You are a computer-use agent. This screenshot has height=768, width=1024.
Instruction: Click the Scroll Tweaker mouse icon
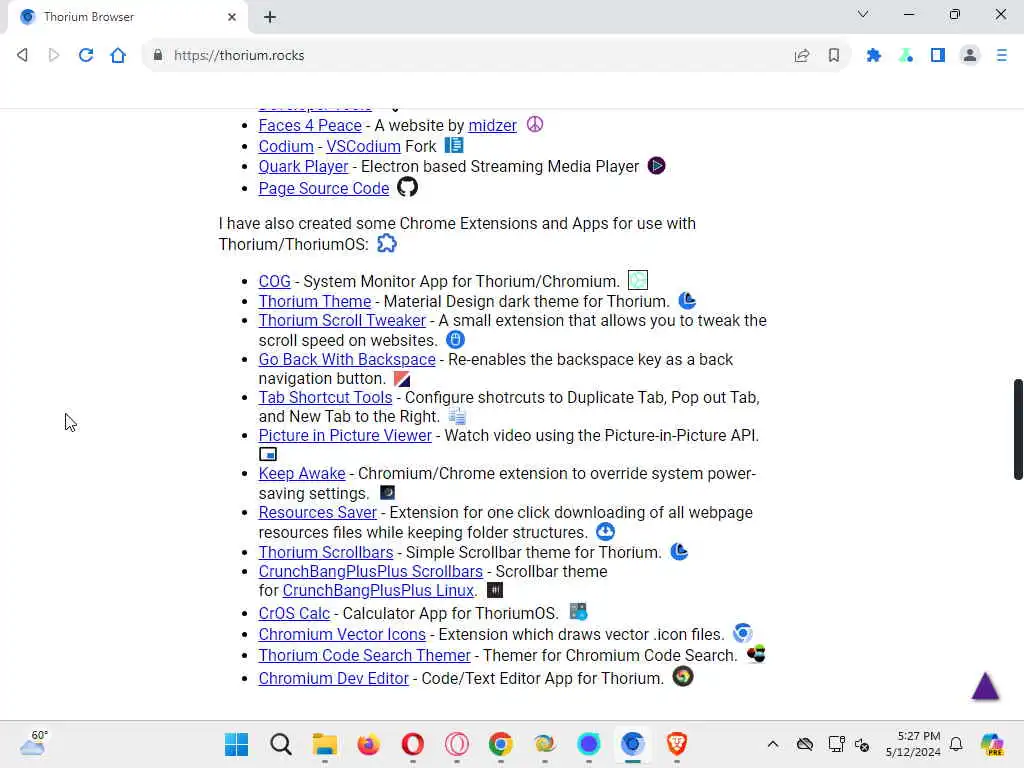pyautogui.click(x=455, y=340)
